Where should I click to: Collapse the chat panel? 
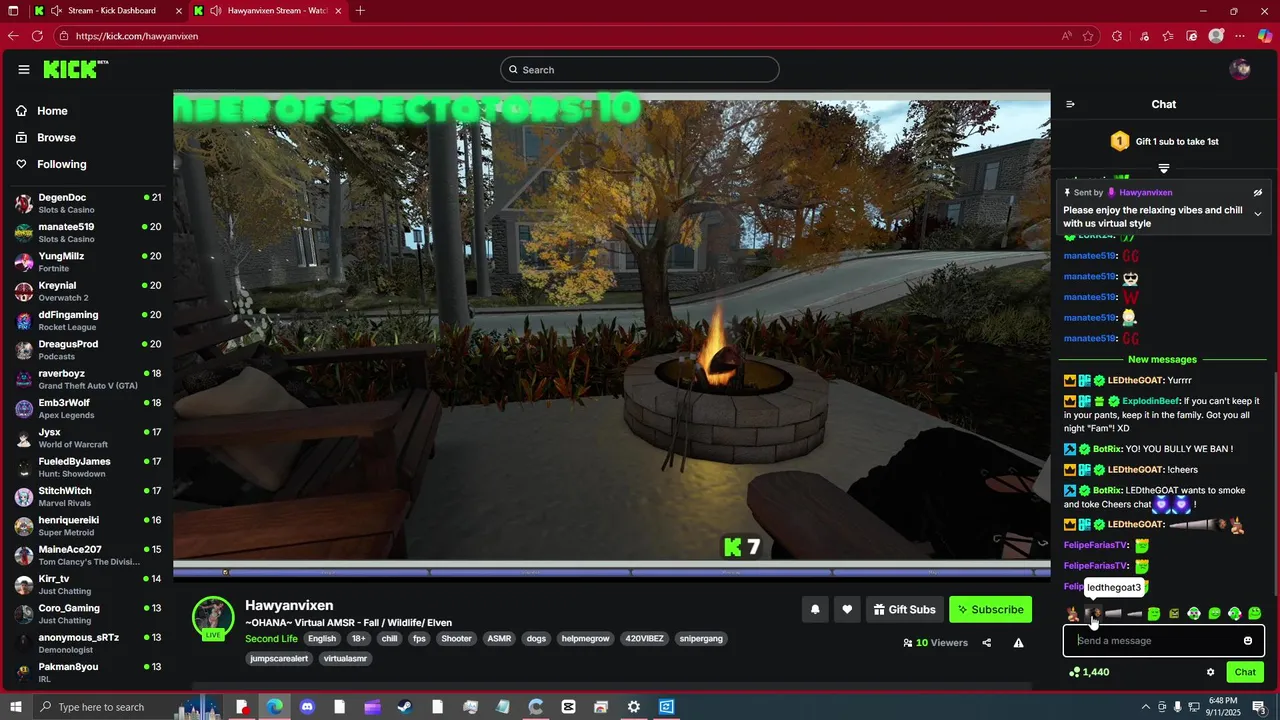(1070, 104)
